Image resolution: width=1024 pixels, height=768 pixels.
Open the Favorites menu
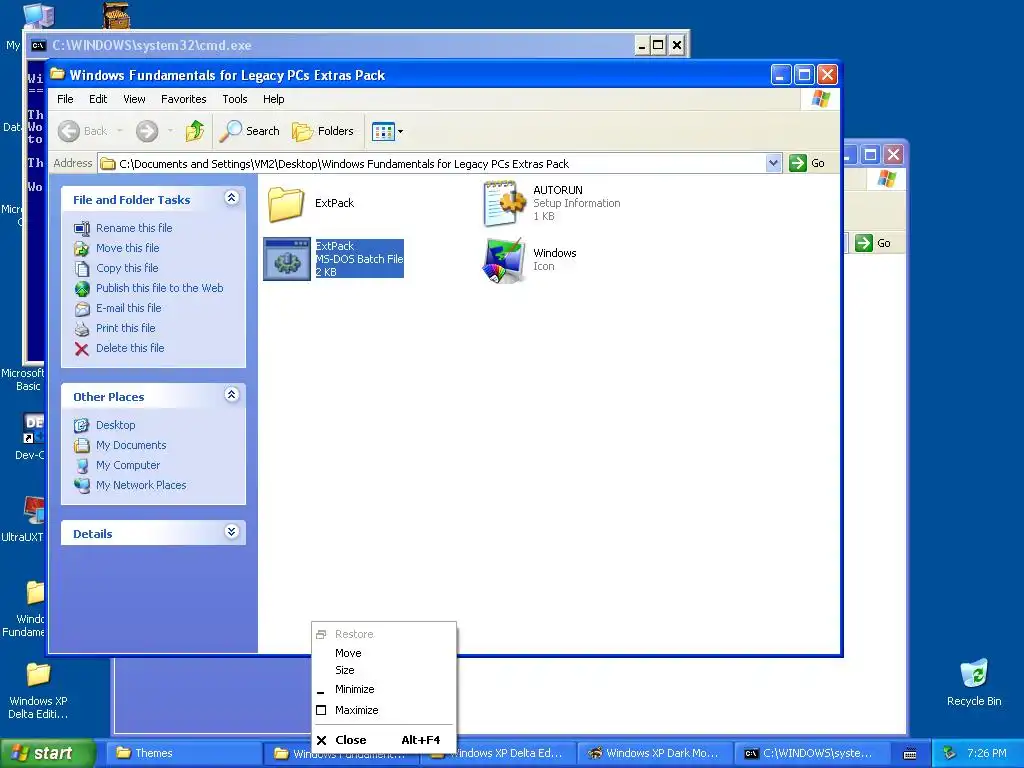pyautogui.click(x=184, y=99)
